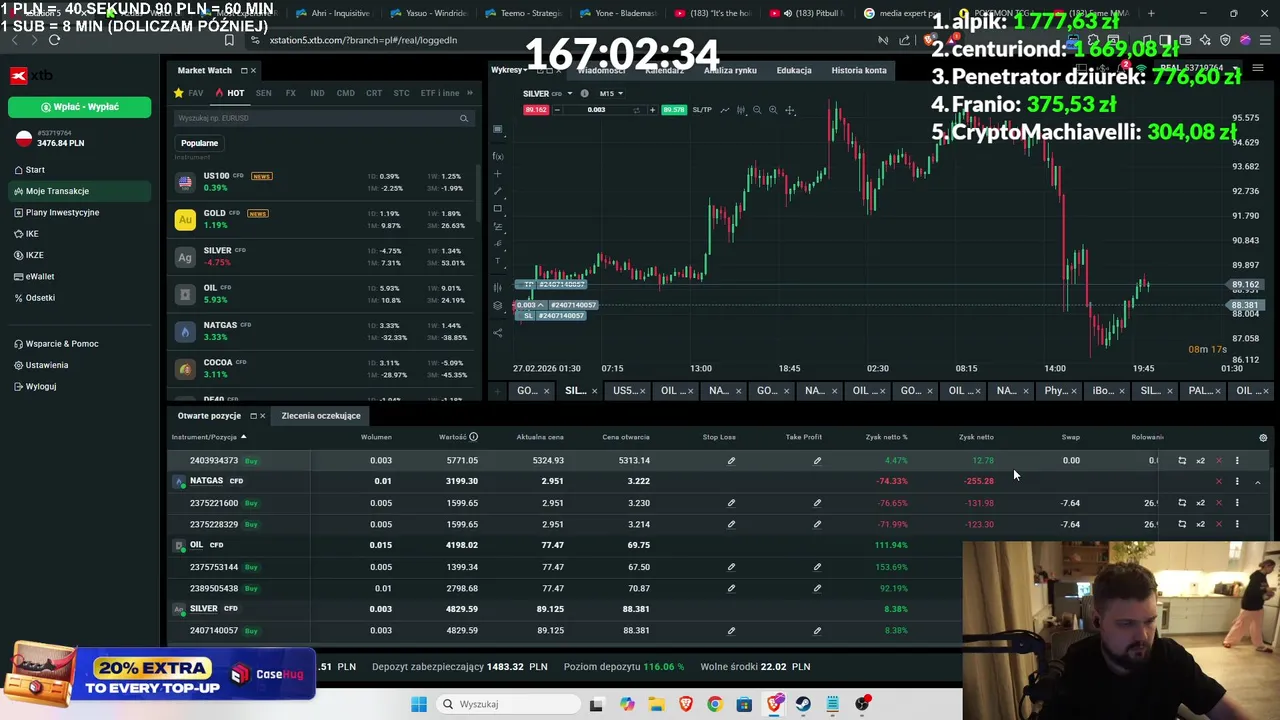Click the line chart style icon
The width and height of the screenshot is (1280, 720).
[x=725, y=110]
